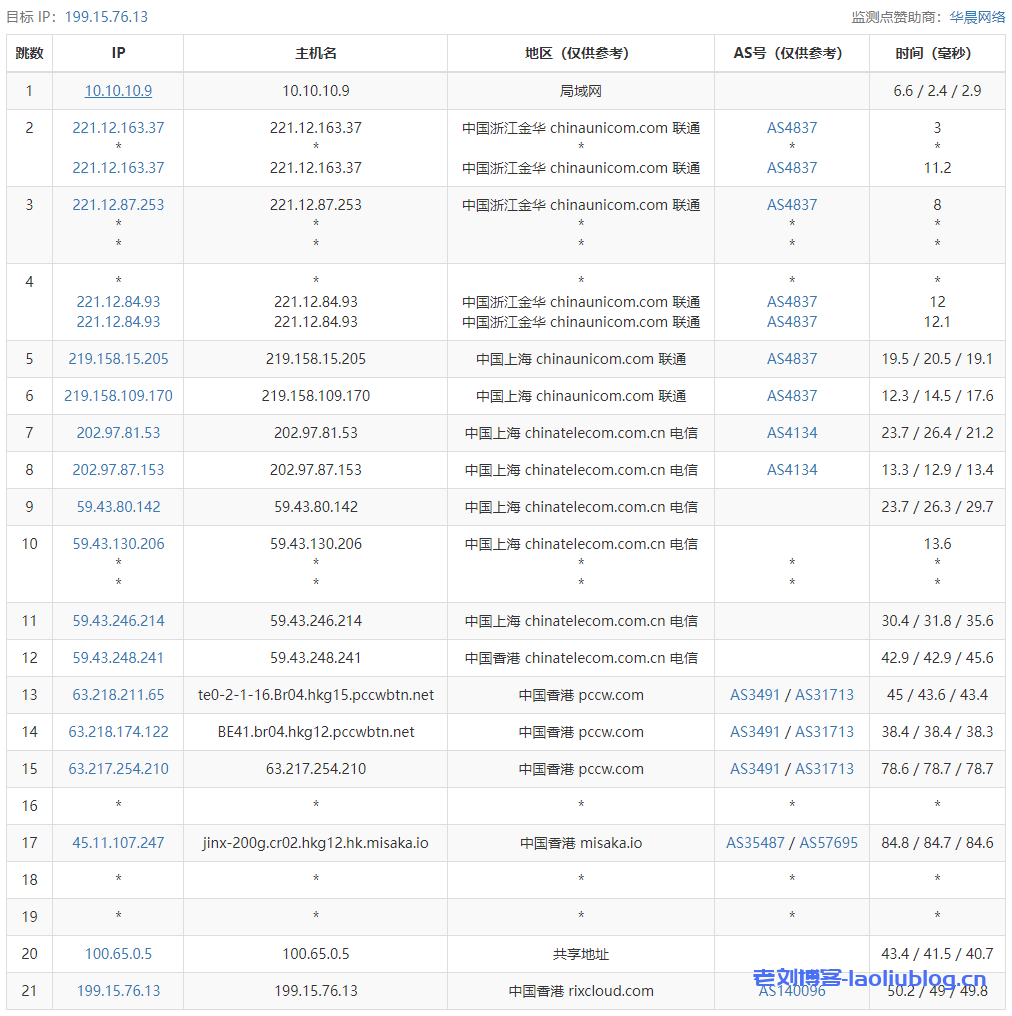Select the 63.217.254.210 IP link in hop 15
This screenshot has height=1016, width=1012.
tap(118, 769)
